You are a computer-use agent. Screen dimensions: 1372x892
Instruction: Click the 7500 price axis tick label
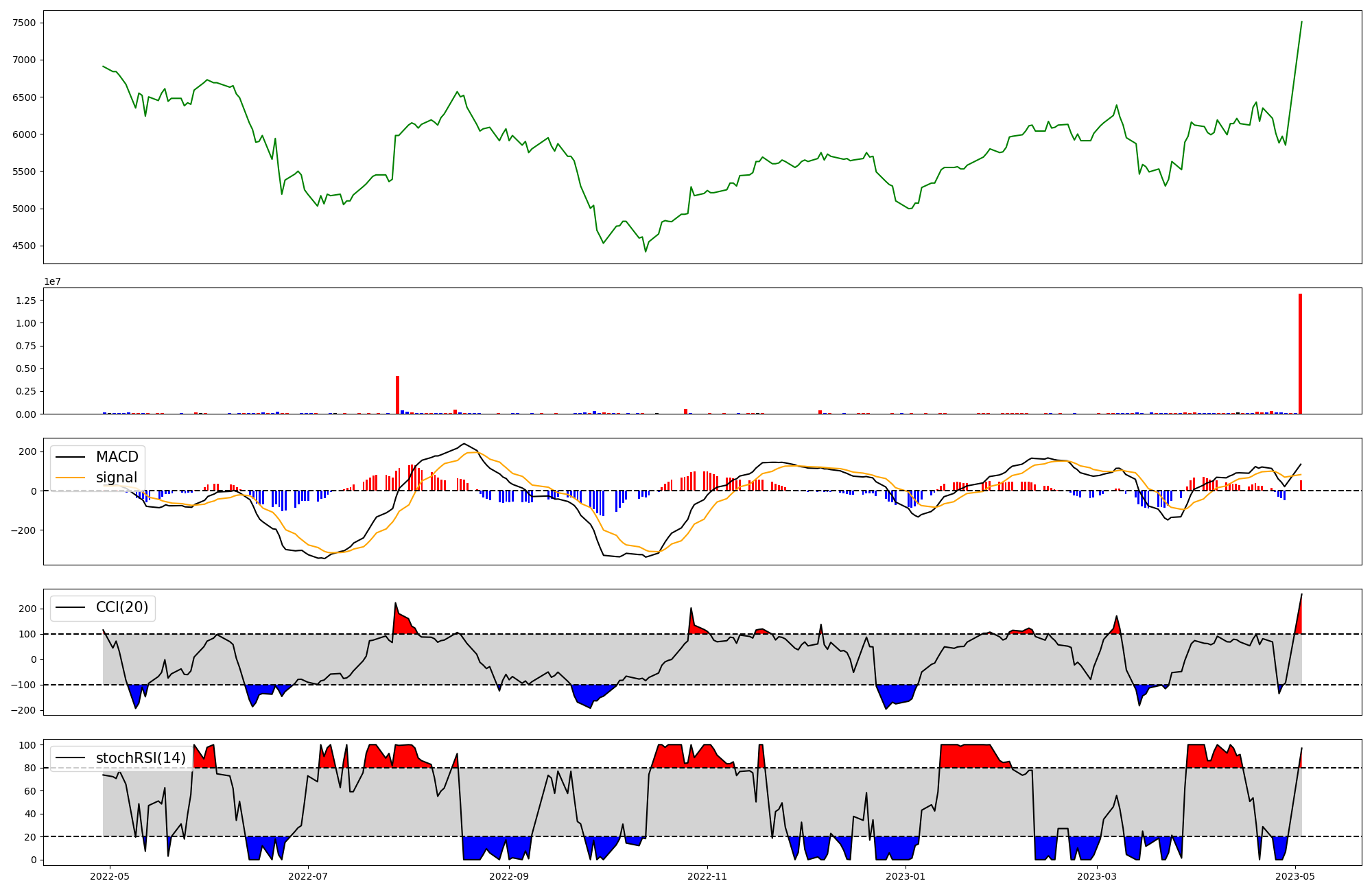click(24, 23)
